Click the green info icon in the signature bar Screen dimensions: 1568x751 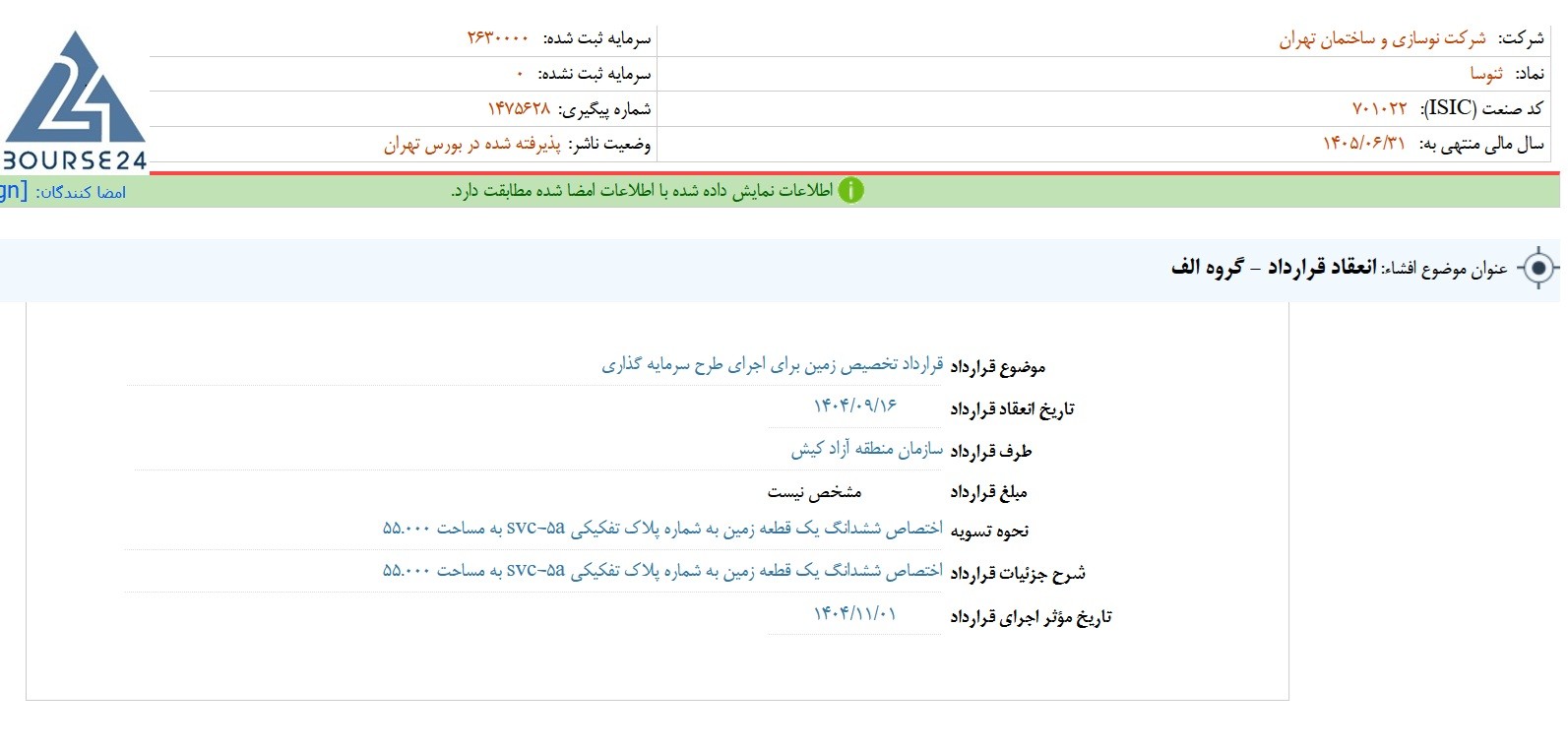click(850, 190)
